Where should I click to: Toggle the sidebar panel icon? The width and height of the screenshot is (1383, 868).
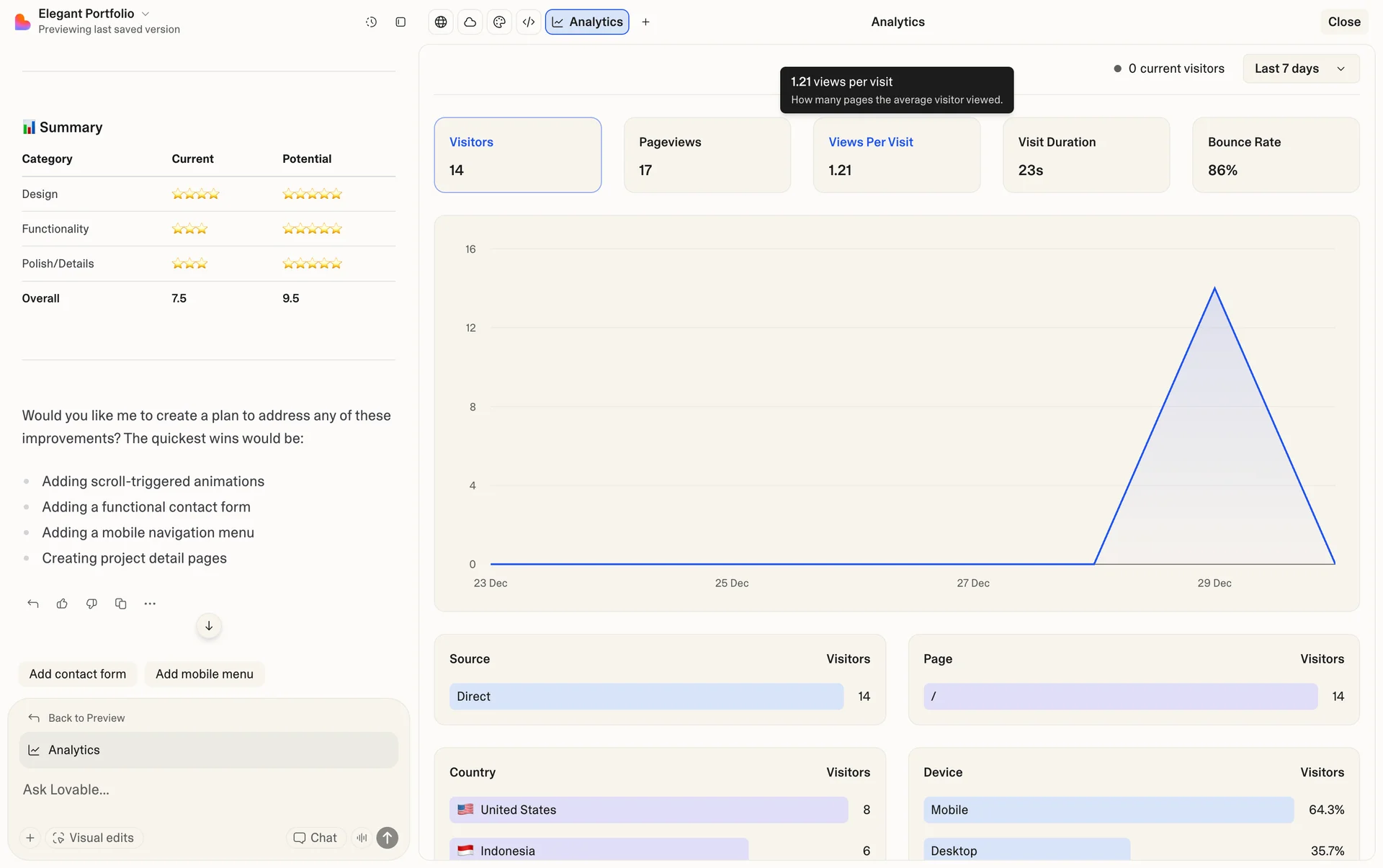[400, 22]
